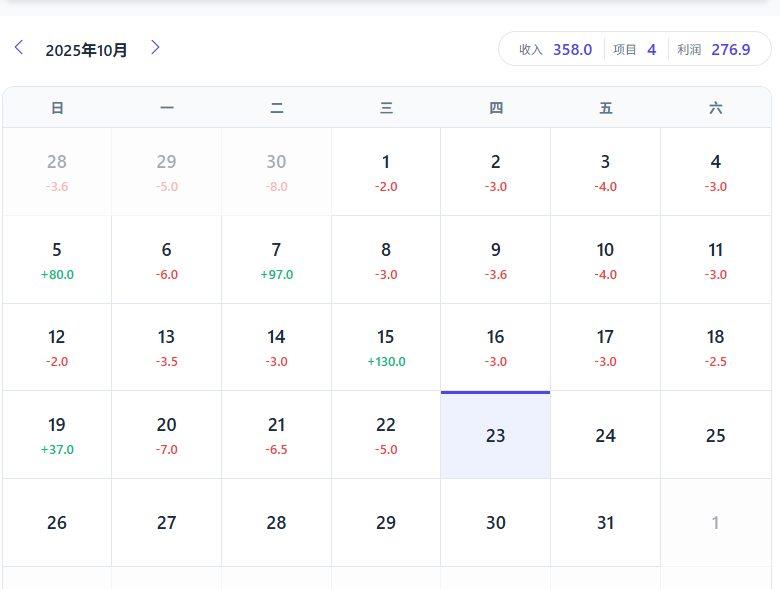Select October 27 cell
Screen dimensions: 780x589
tap(167, 522)
